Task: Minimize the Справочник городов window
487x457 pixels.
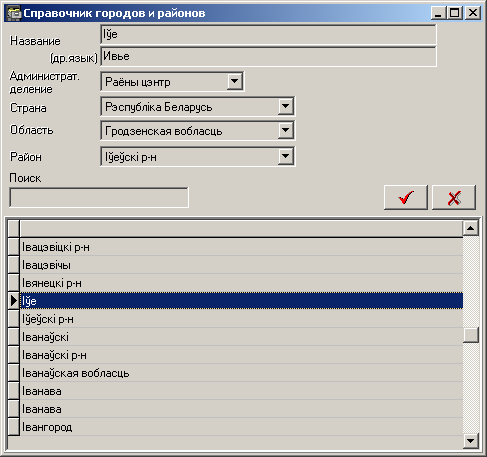Action: 439,13
